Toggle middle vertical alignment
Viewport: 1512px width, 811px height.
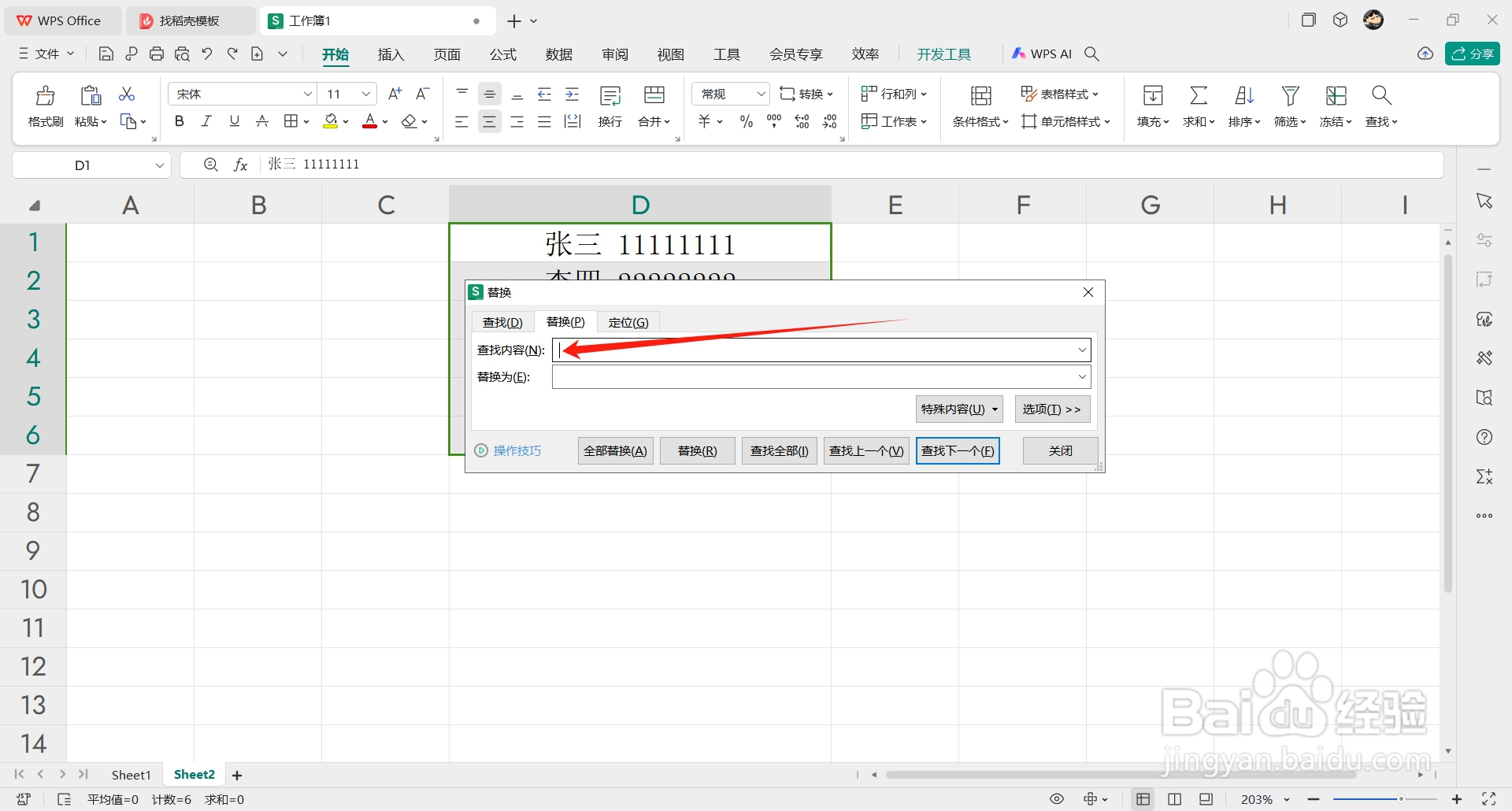(490, 94)
